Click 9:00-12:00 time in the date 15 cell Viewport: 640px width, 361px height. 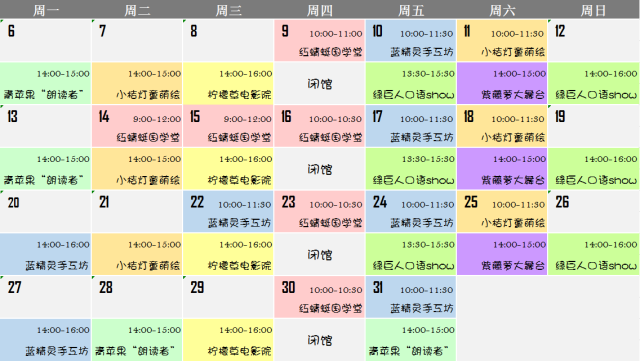[247, 119]
